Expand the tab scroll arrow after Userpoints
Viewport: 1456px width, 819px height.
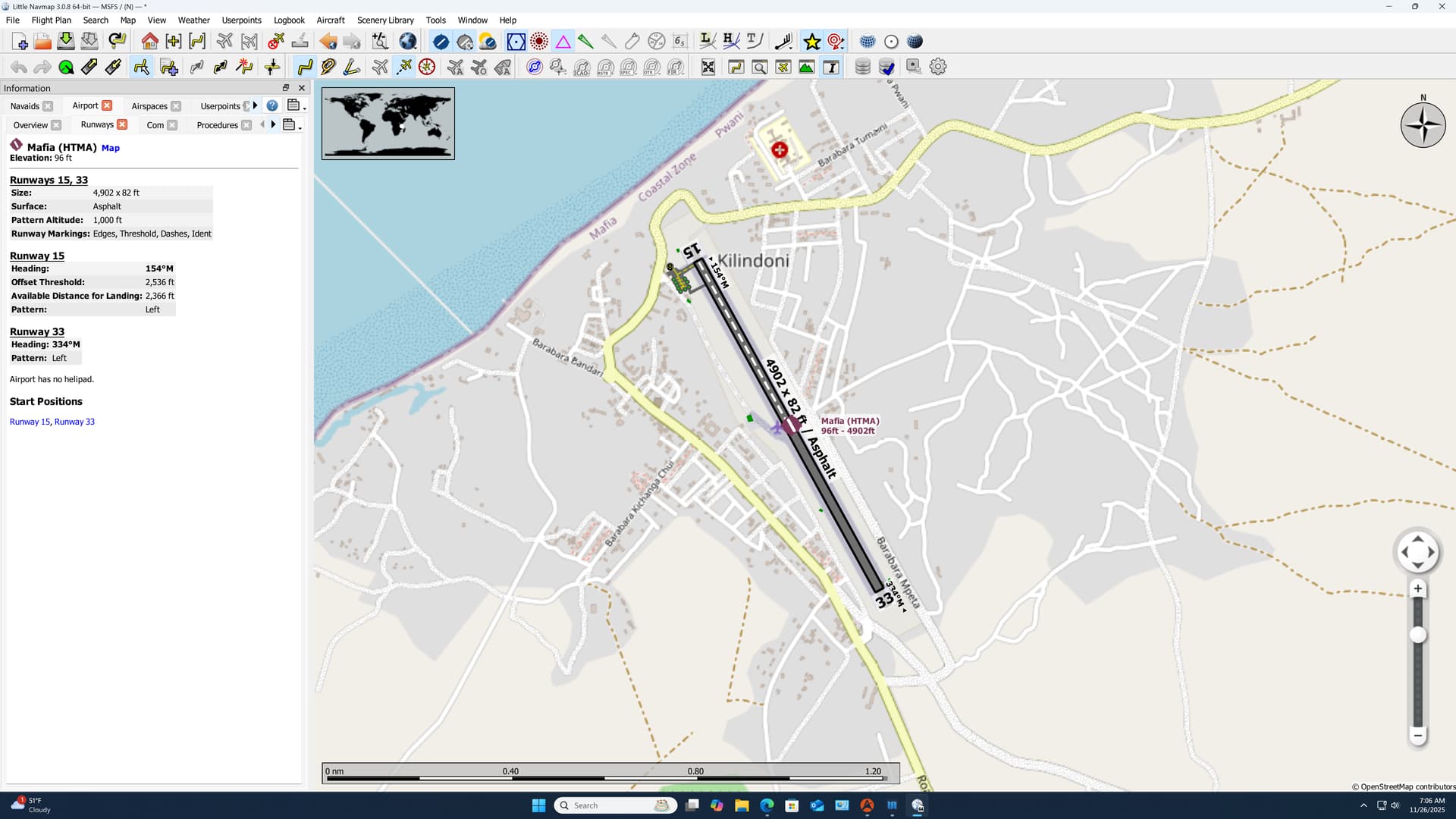pos(256,105)
